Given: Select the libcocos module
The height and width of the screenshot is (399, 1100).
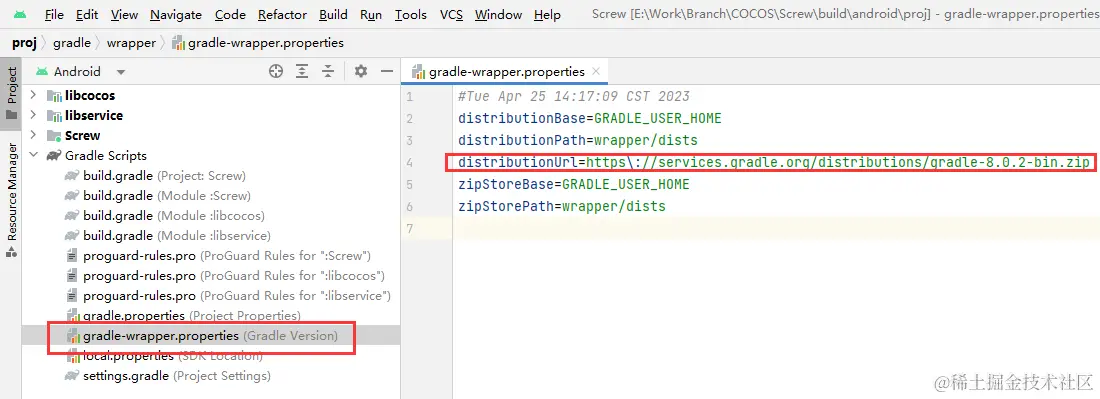Looking at the screenshot, I should [x=90, y=95].
